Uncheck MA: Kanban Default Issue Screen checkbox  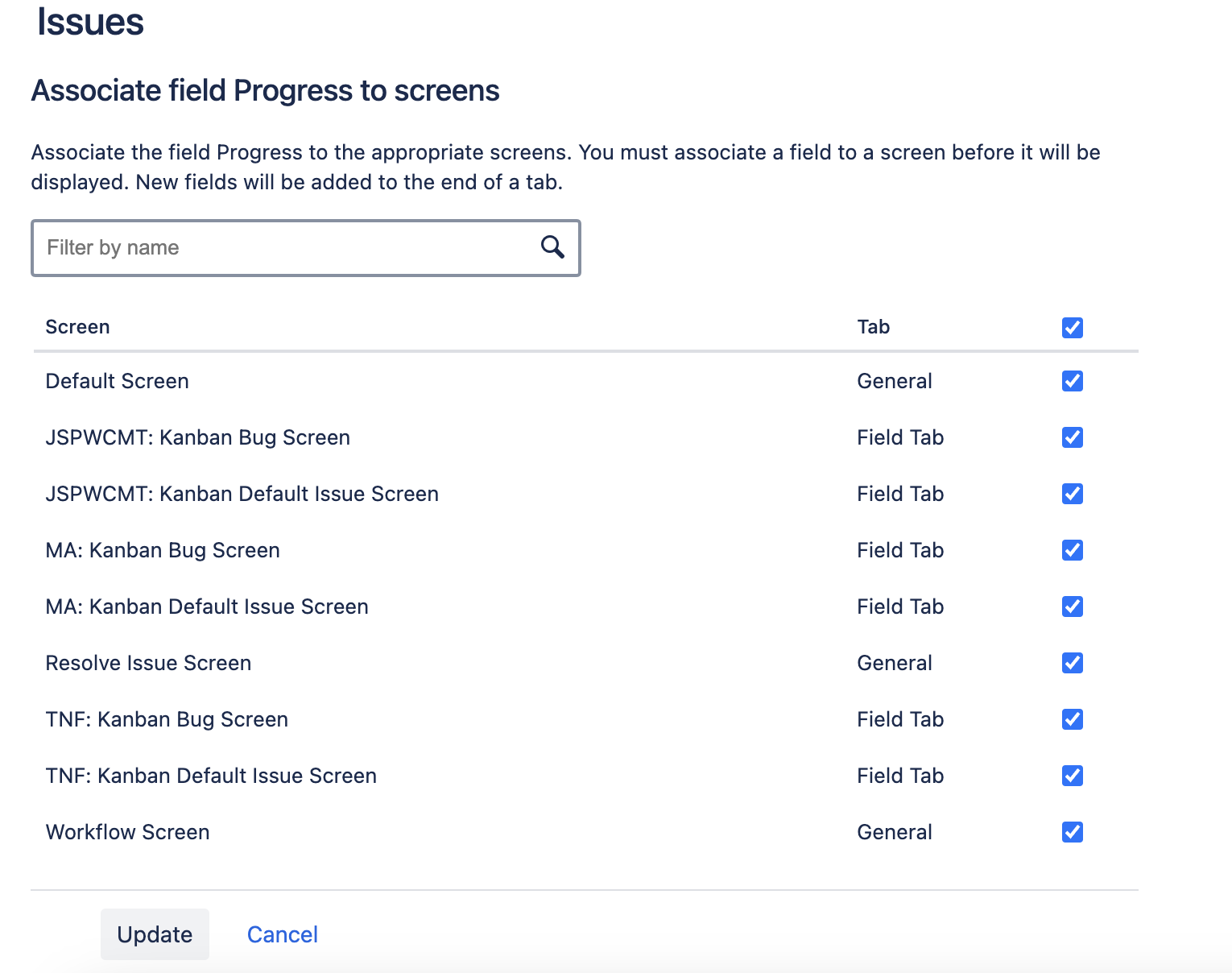tap(1072, 607)
